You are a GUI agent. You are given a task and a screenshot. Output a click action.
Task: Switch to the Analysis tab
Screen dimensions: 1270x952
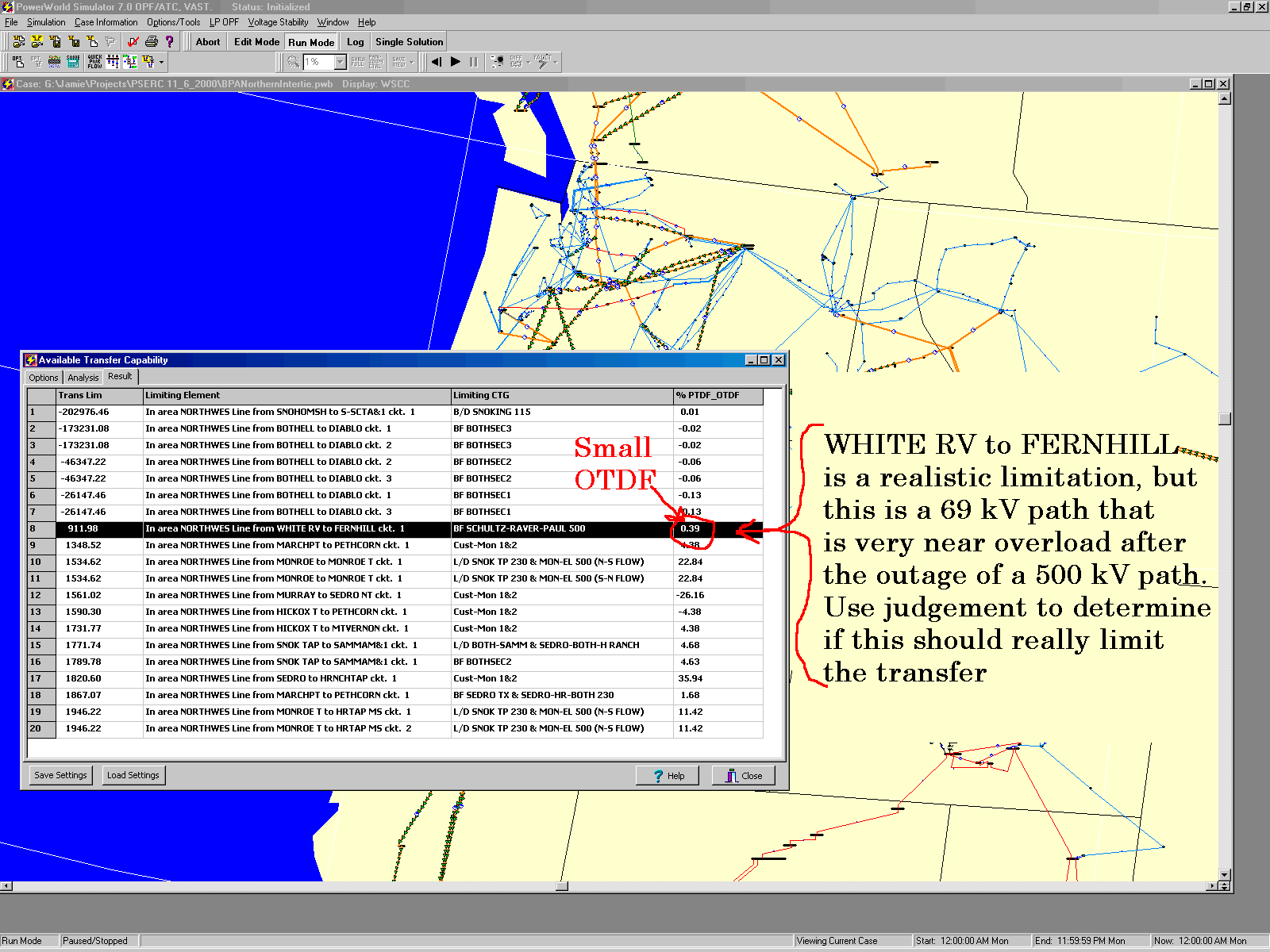pos(83,378)
